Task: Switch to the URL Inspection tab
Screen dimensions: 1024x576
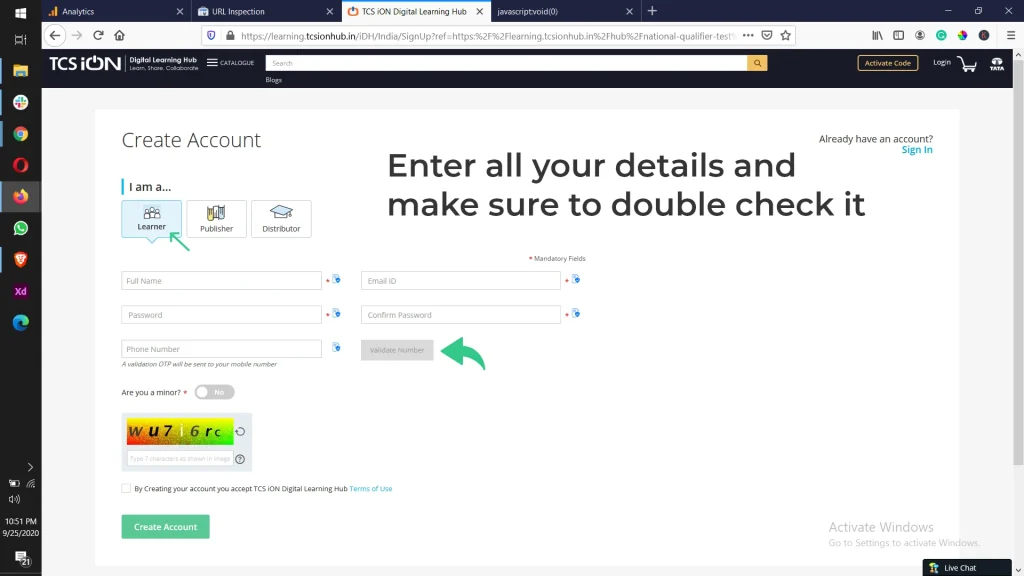Action: click(x=262, y=11)
